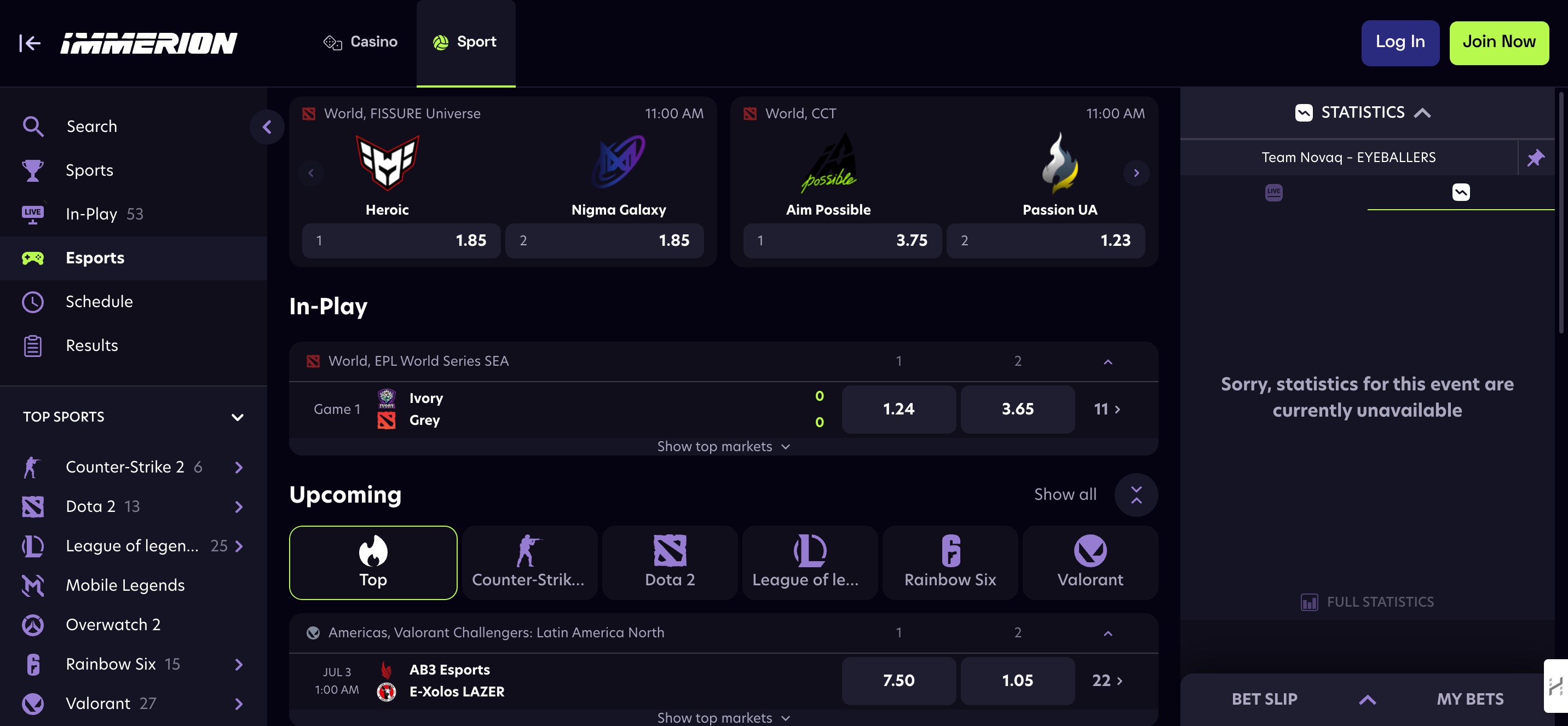
Task: Expand Counter-Strike 2 in the sidebar
Action: [x=239, y=468]
